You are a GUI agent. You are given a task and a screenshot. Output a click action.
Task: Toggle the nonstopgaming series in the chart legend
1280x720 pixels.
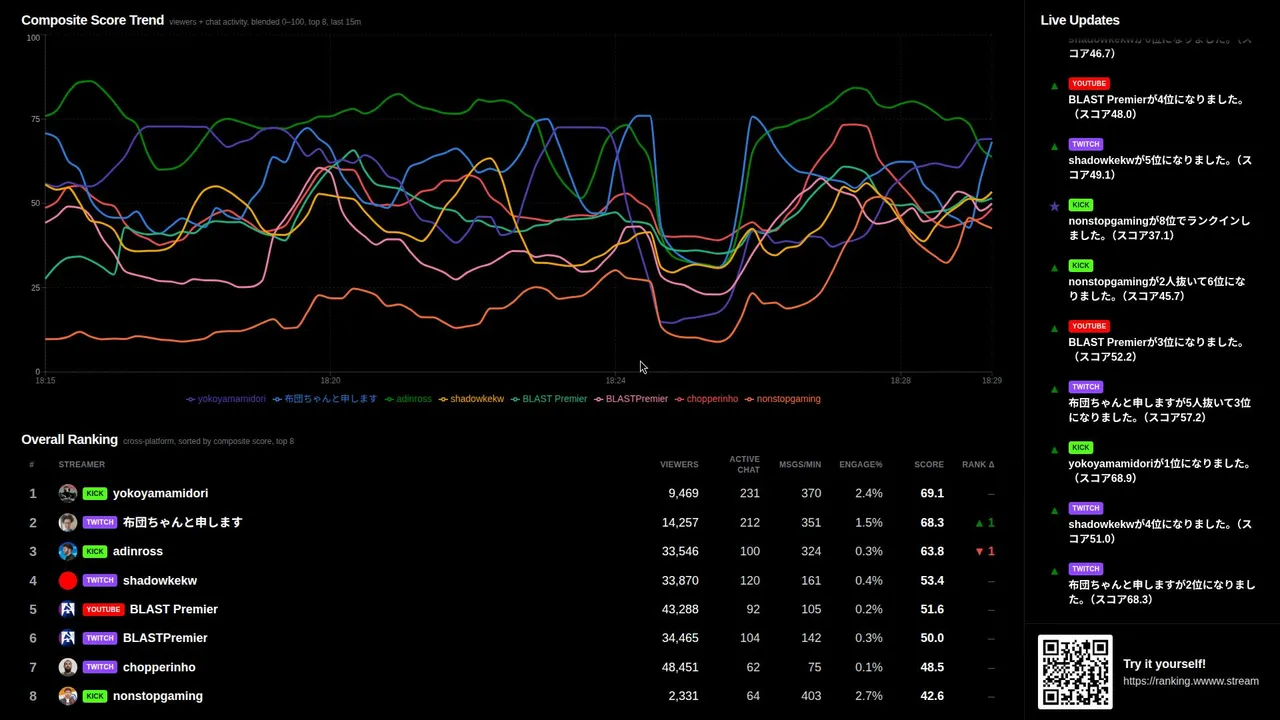pos(782,399)
